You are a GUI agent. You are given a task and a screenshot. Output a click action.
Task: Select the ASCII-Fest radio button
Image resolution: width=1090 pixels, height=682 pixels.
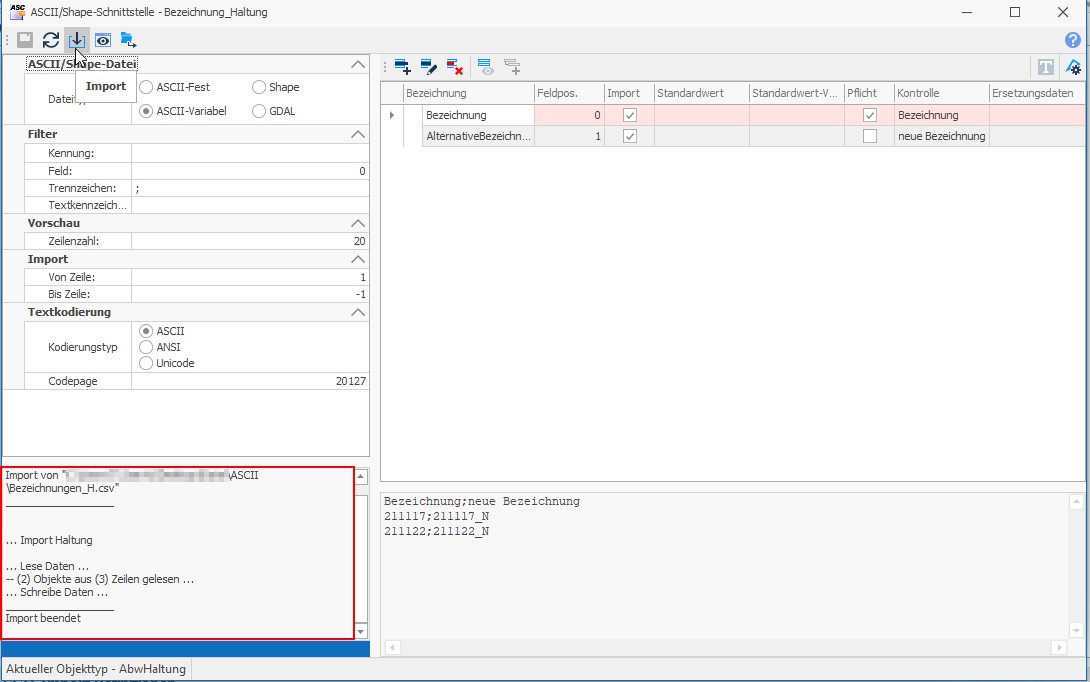pos(147,87)
